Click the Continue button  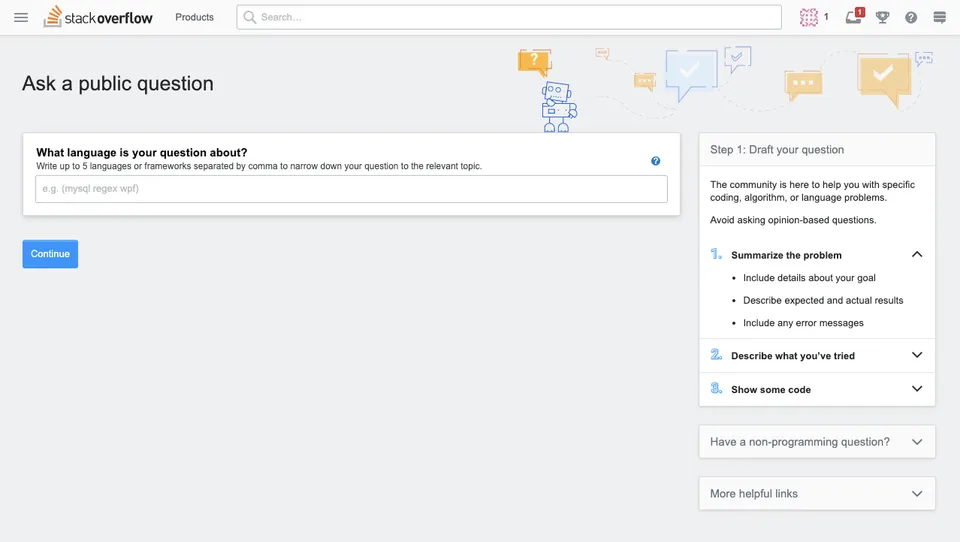coord(50,254)
